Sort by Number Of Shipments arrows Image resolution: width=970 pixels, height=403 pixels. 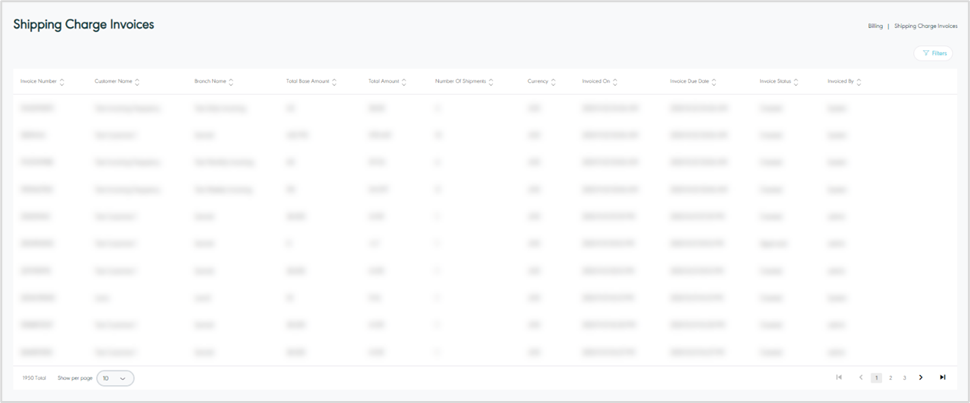pos(491,82)
